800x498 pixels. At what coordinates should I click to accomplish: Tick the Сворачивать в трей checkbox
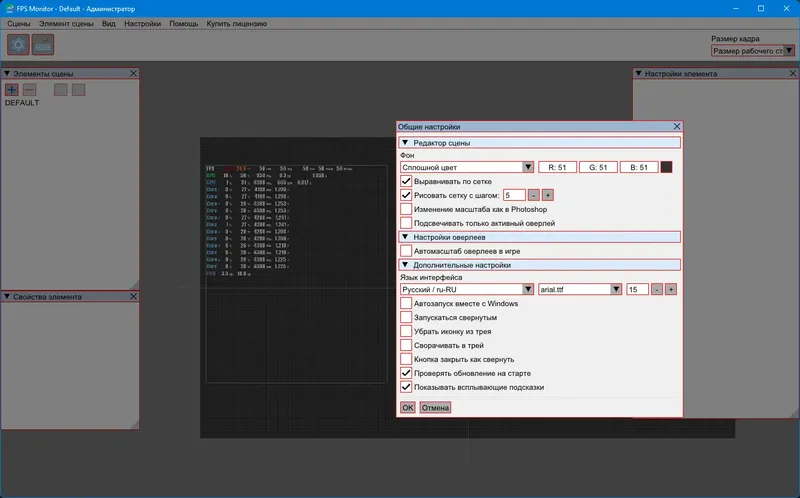(x=406, y=344)
